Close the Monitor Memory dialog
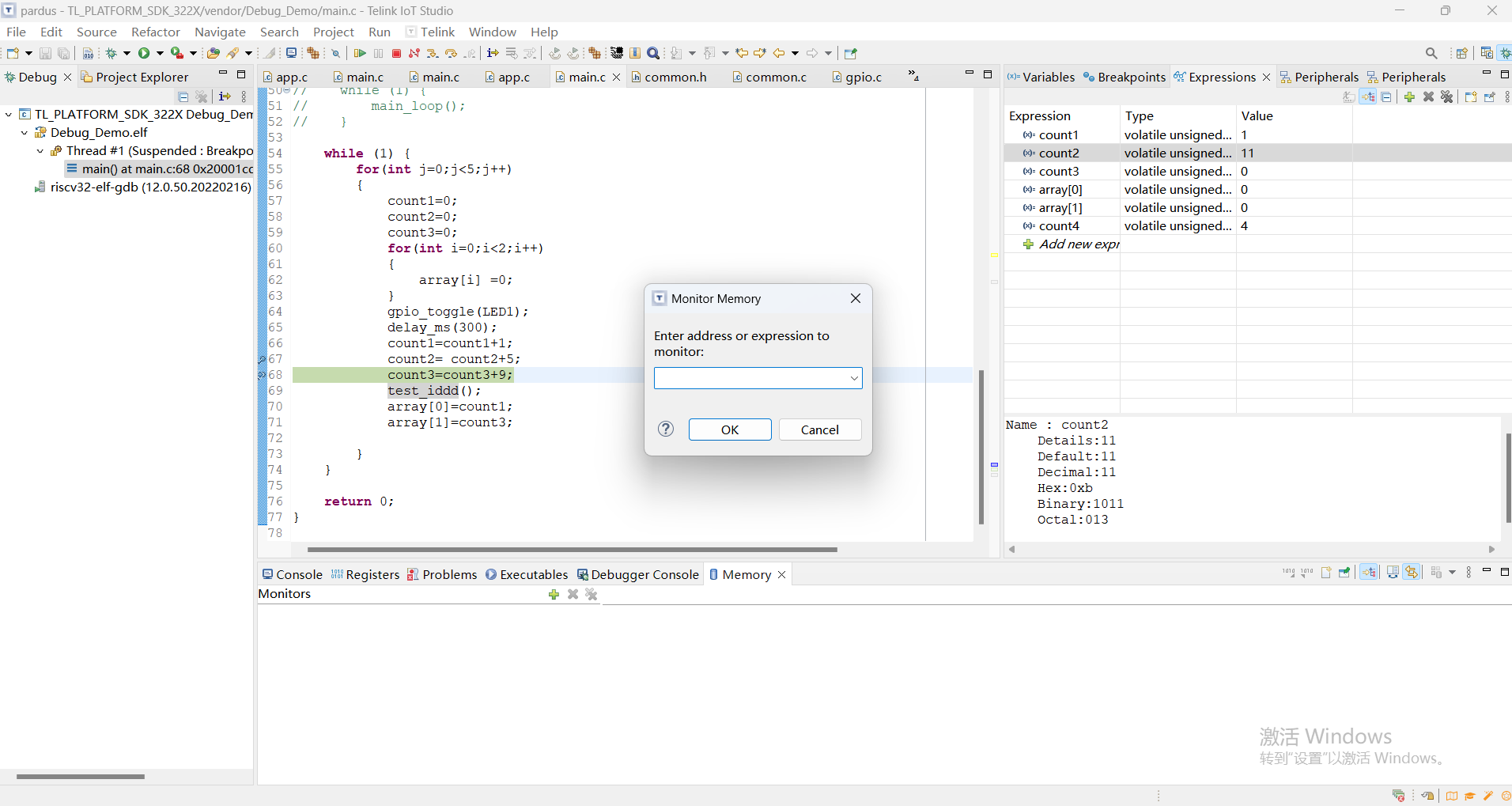This screenshot has height=806, width=1512. 855,298
